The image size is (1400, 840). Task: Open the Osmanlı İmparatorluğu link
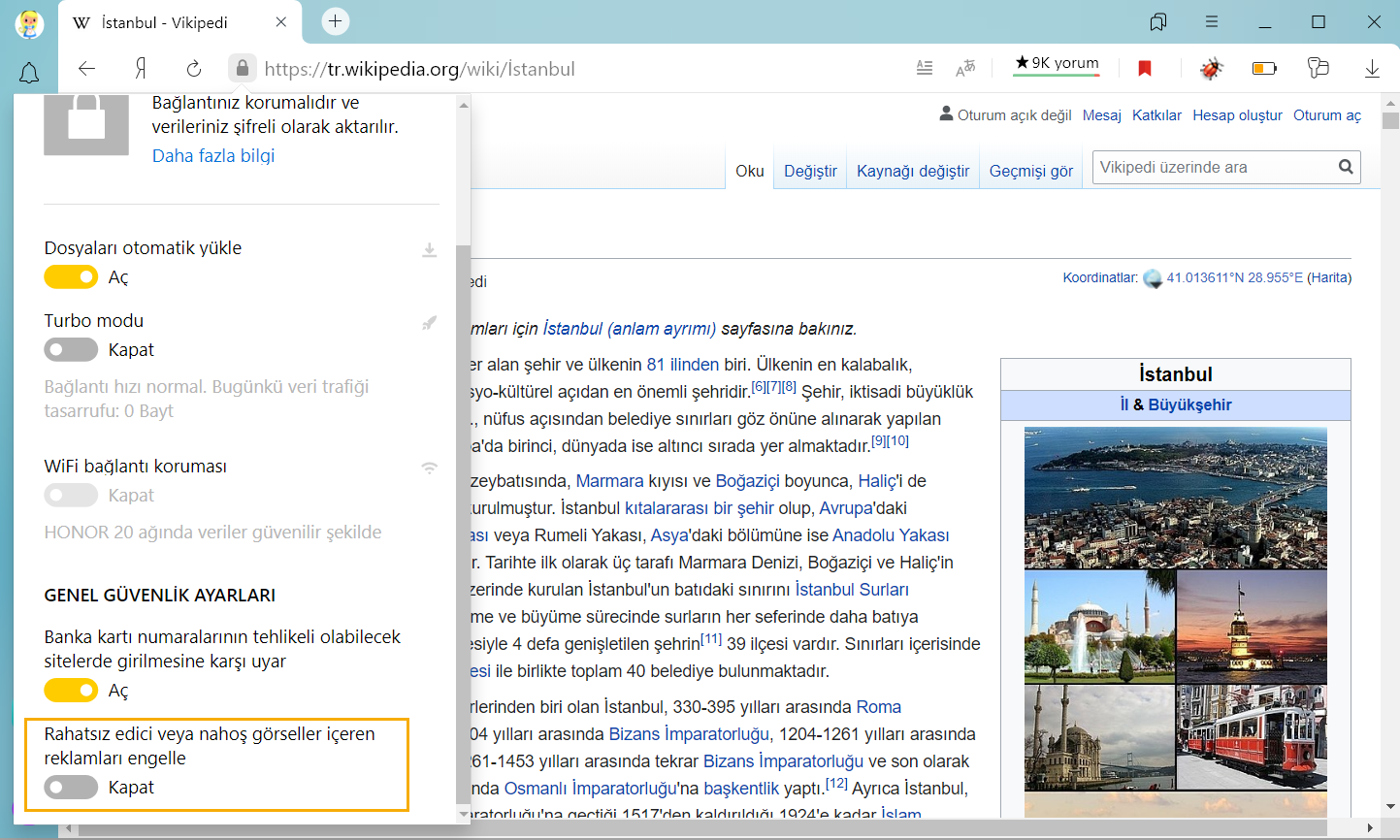pyautogui.click(x=590, y=789)
